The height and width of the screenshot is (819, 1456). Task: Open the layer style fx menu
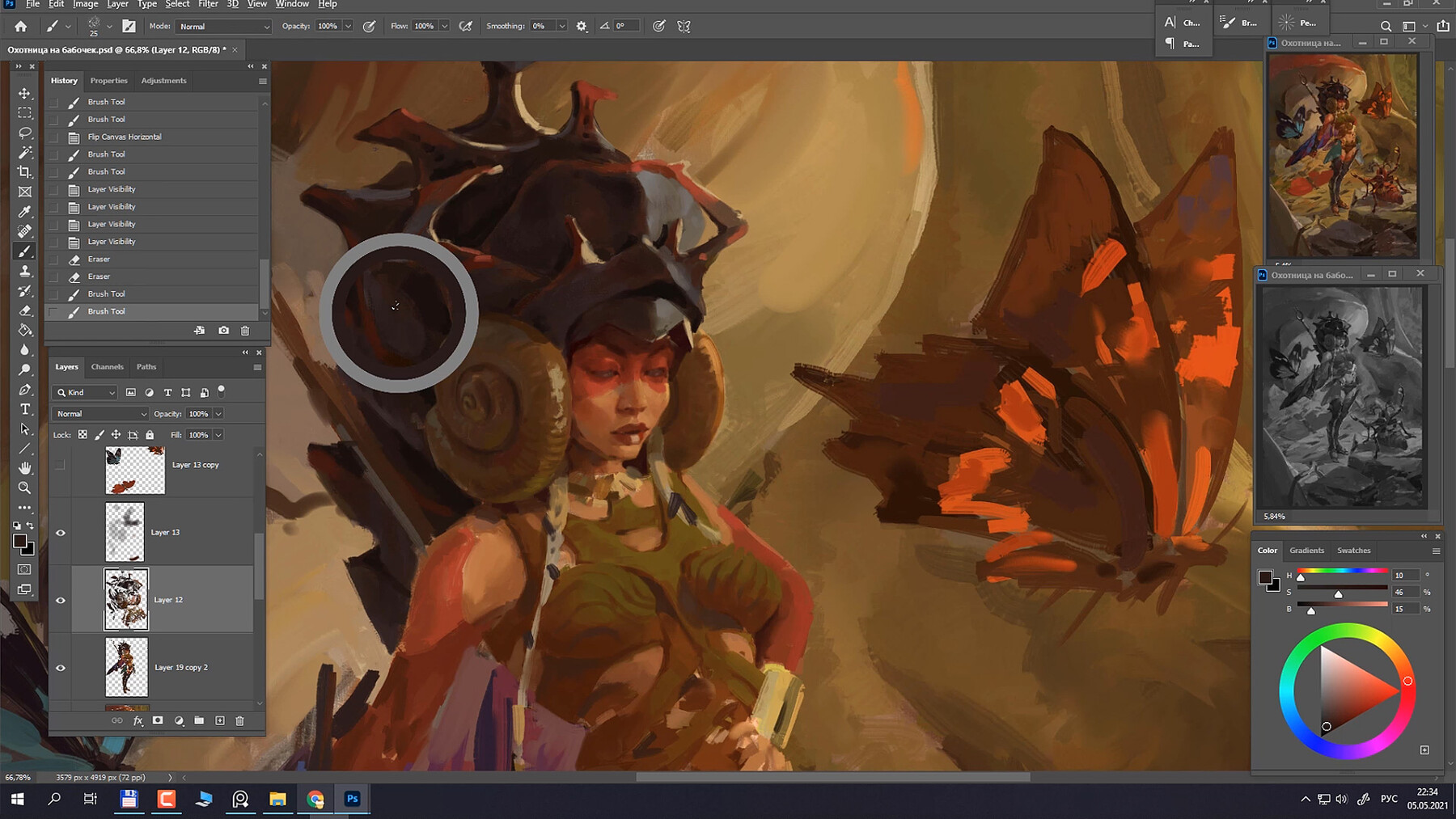(138, 720)
